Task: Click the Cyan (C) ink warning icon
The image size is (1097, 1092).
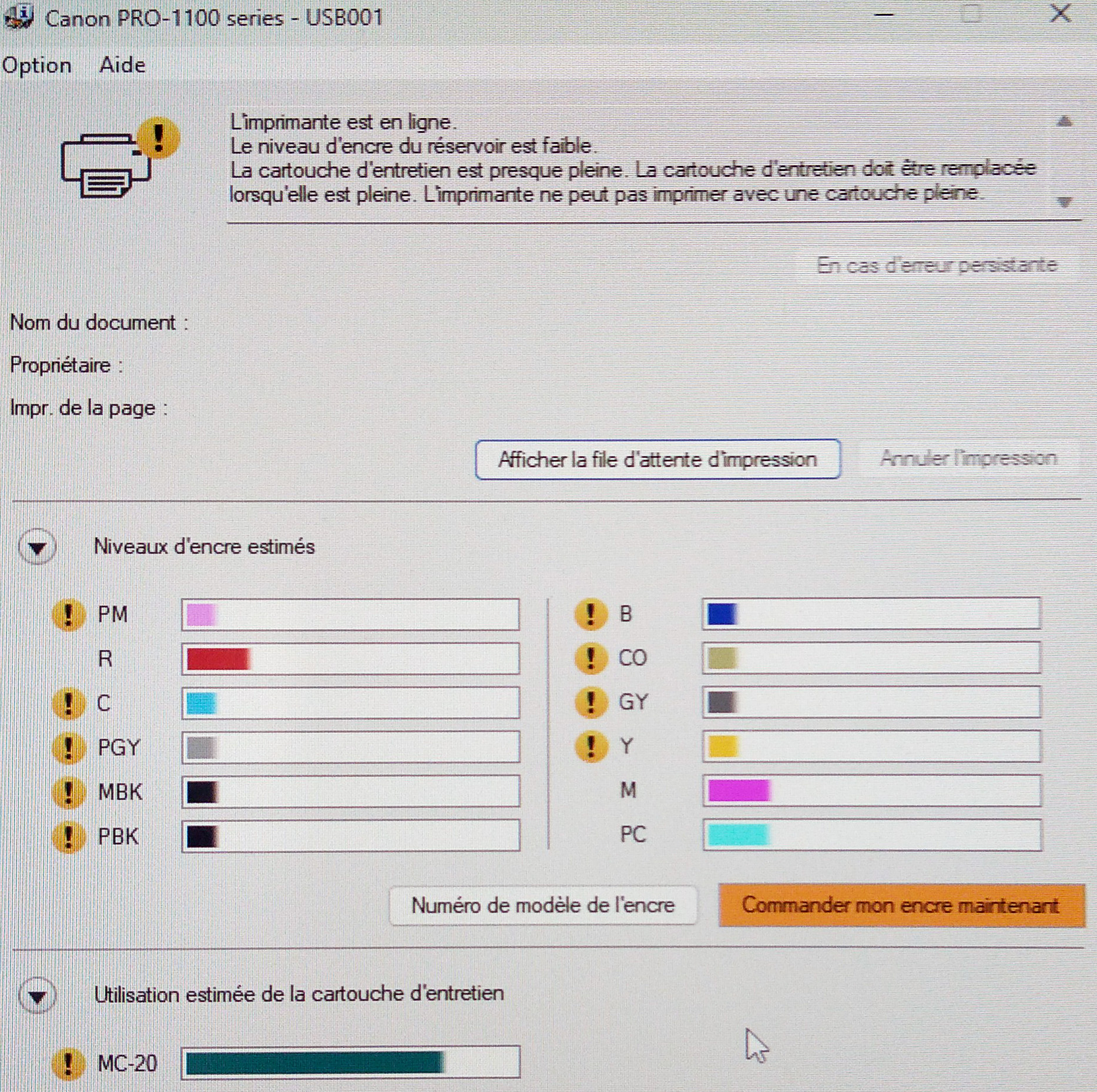Action: (68, 704)
